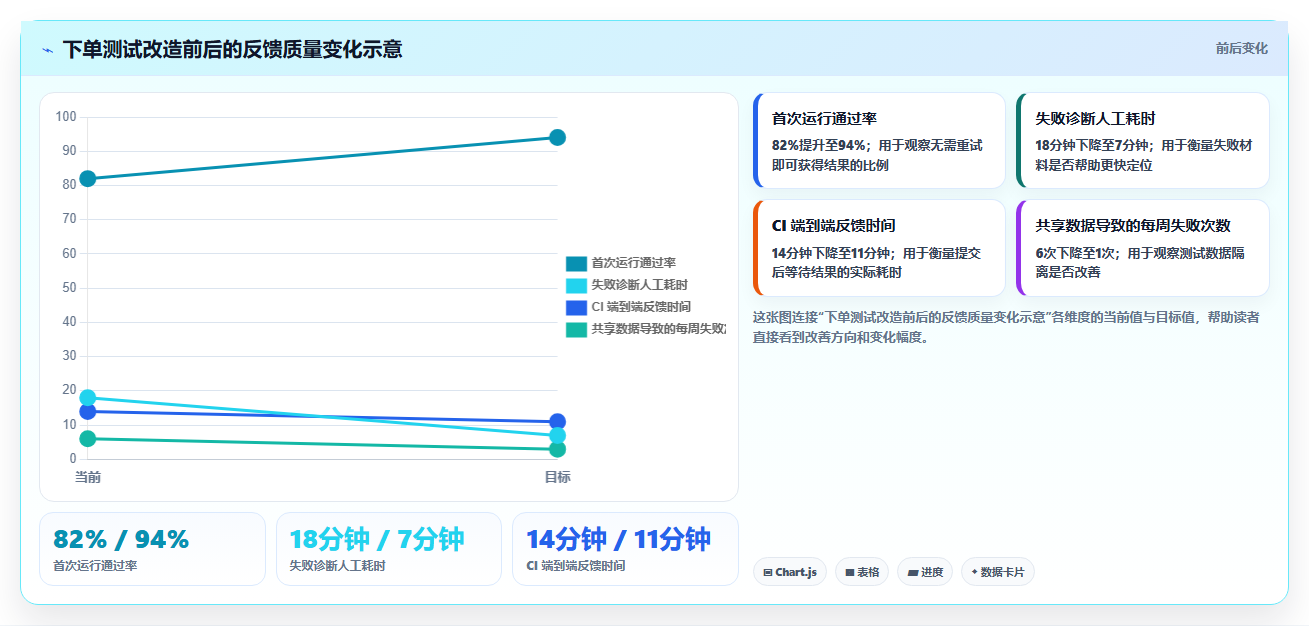Click the CI 端到端反馈时间 point at 目标
Viewport: 1309px width, 626px height.
point(557,422)
